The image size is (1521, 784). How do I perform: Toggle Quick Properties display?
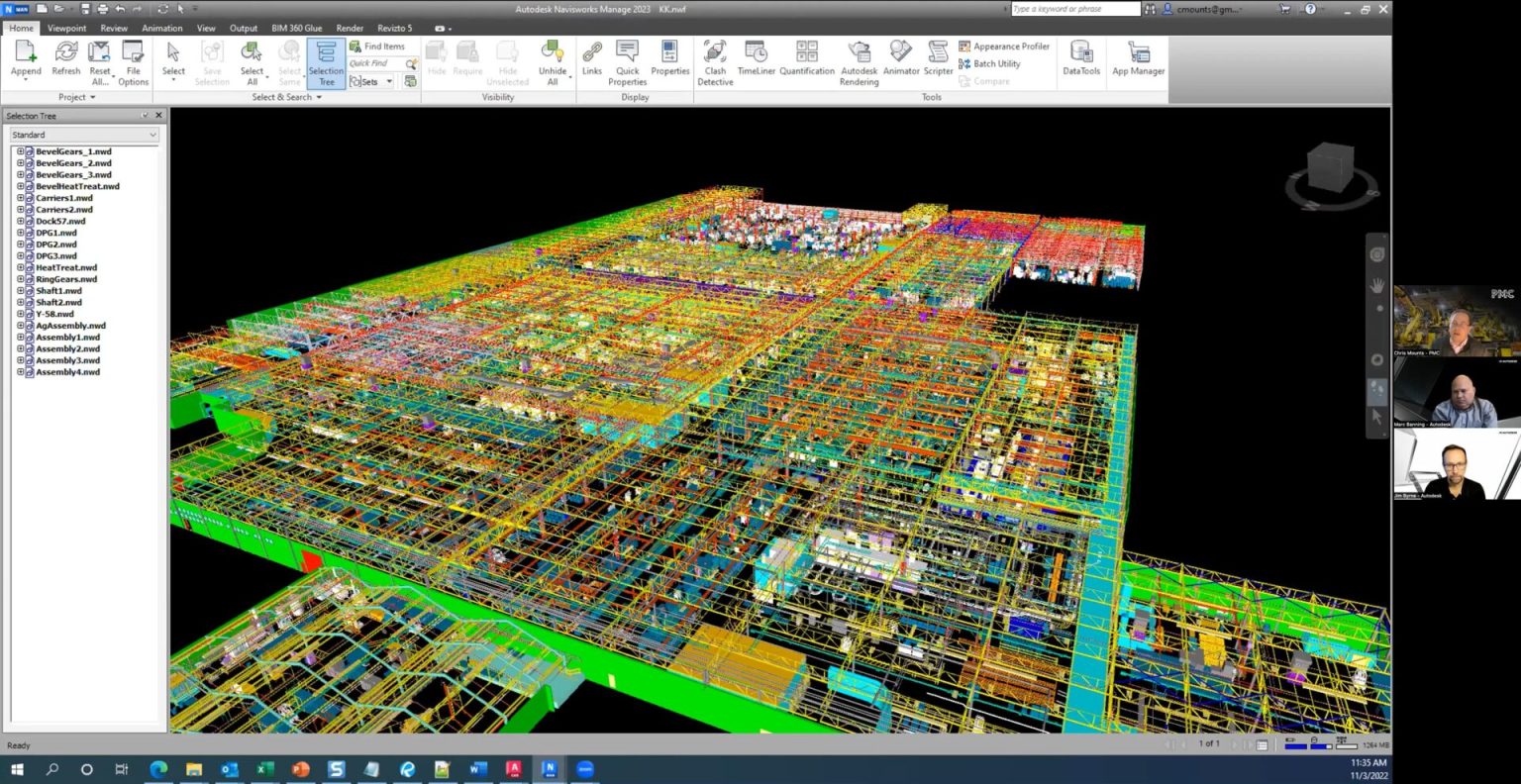tap(628, 61)
